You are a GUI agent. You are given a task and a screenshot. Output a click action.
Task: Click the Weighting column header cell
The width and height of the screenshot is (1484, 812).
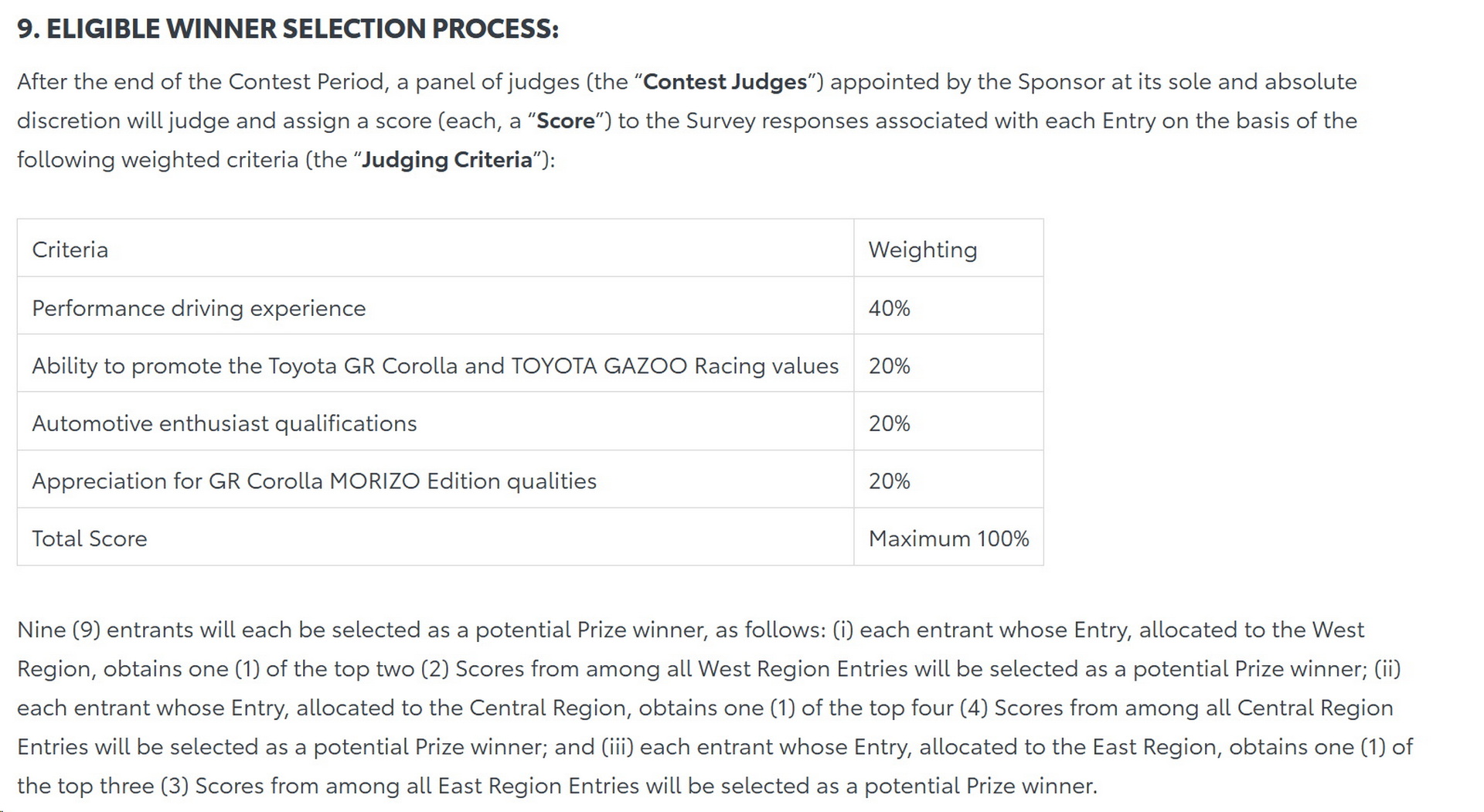coord(922,250)
